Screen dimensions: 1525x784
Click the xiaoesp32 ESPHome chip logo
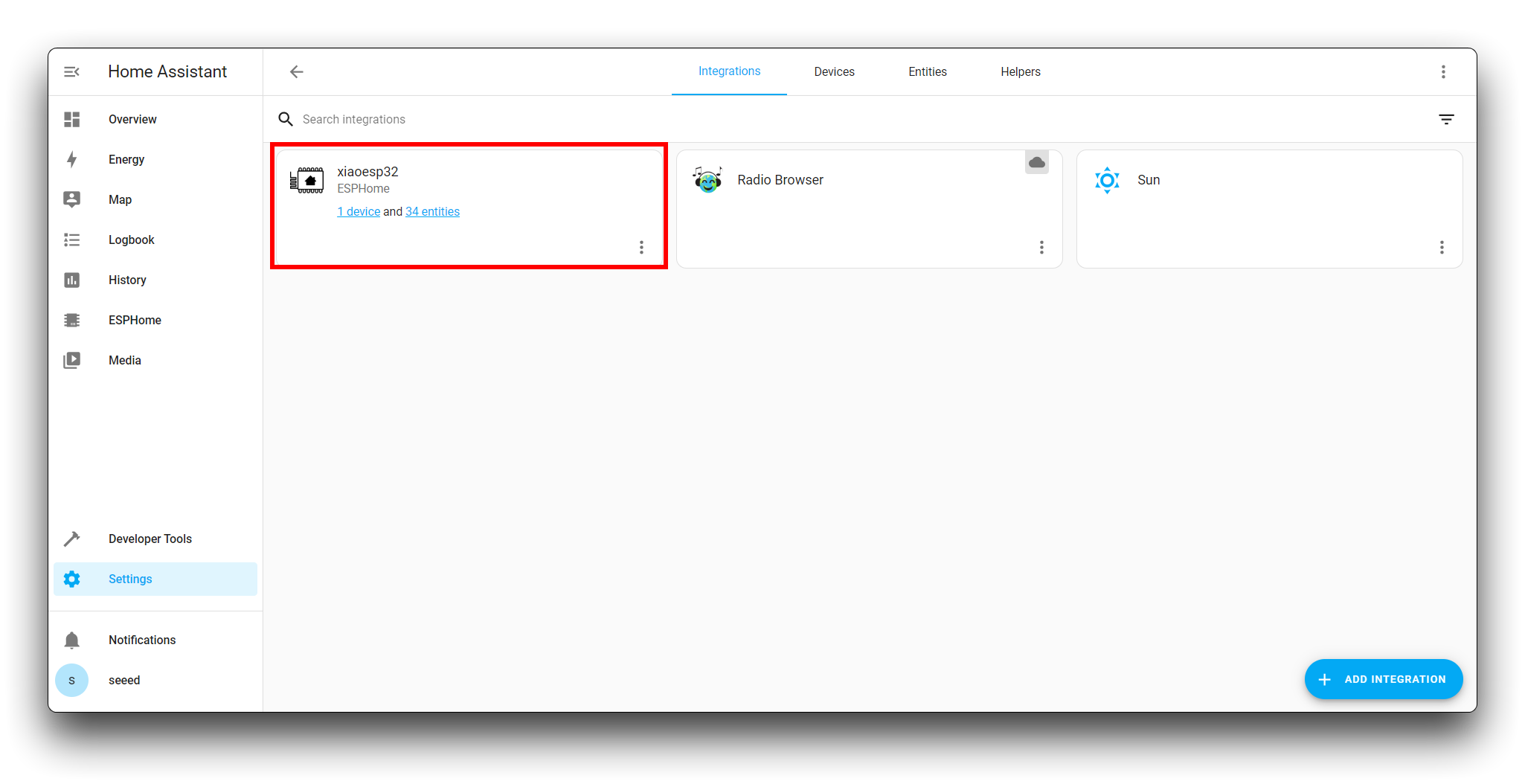pyautogui.click(x=306, y=180)
